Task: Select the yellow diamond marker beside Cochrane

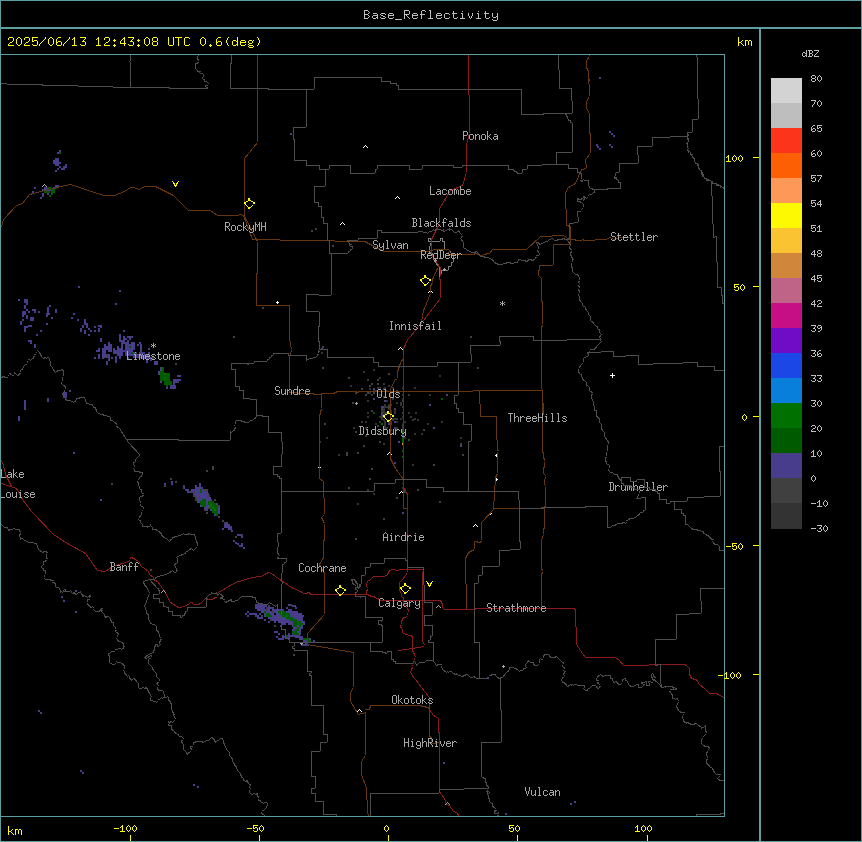Action: 340,590
